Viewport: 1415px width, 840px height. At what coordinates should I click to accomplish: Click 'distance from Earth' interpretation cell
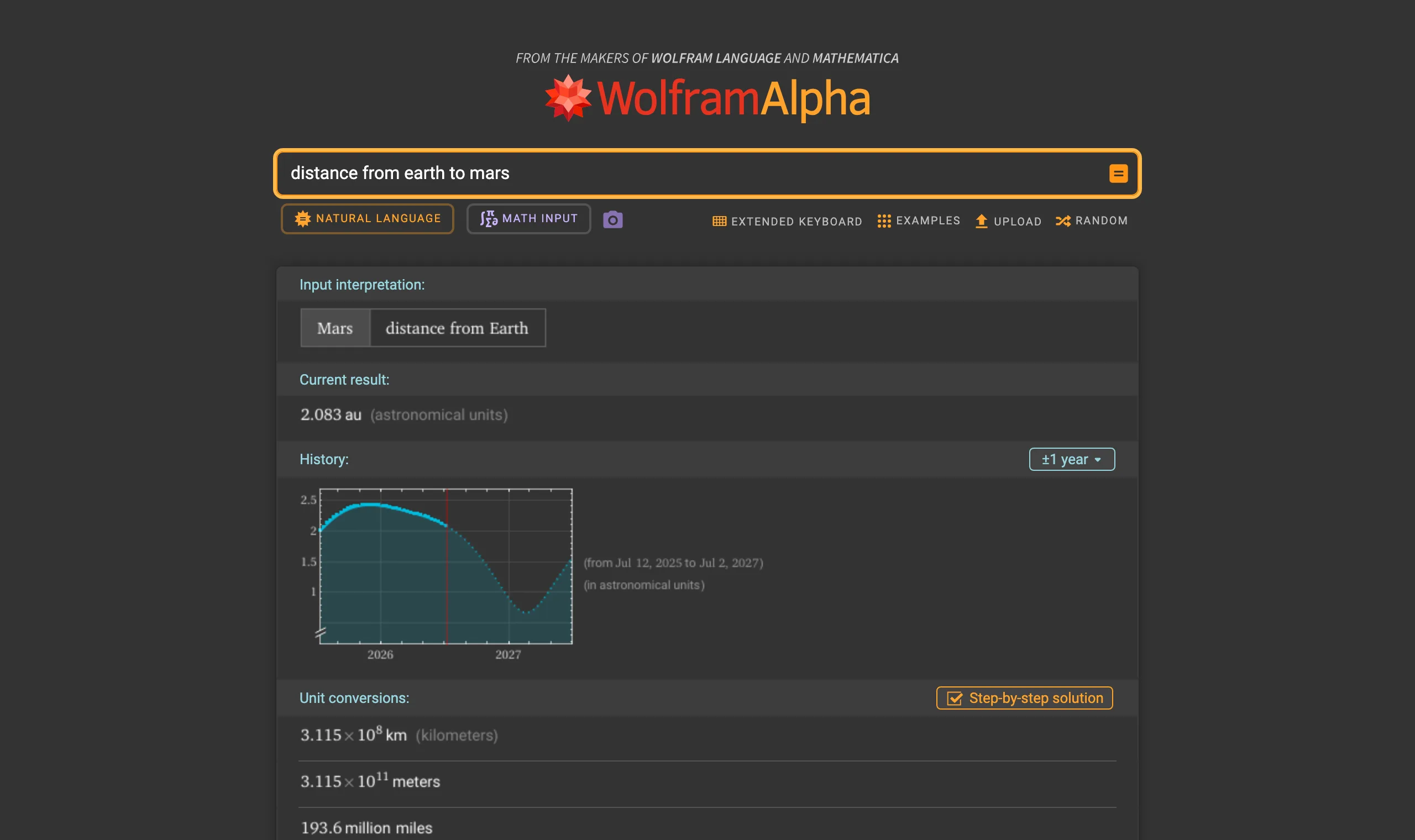[457, 328]
